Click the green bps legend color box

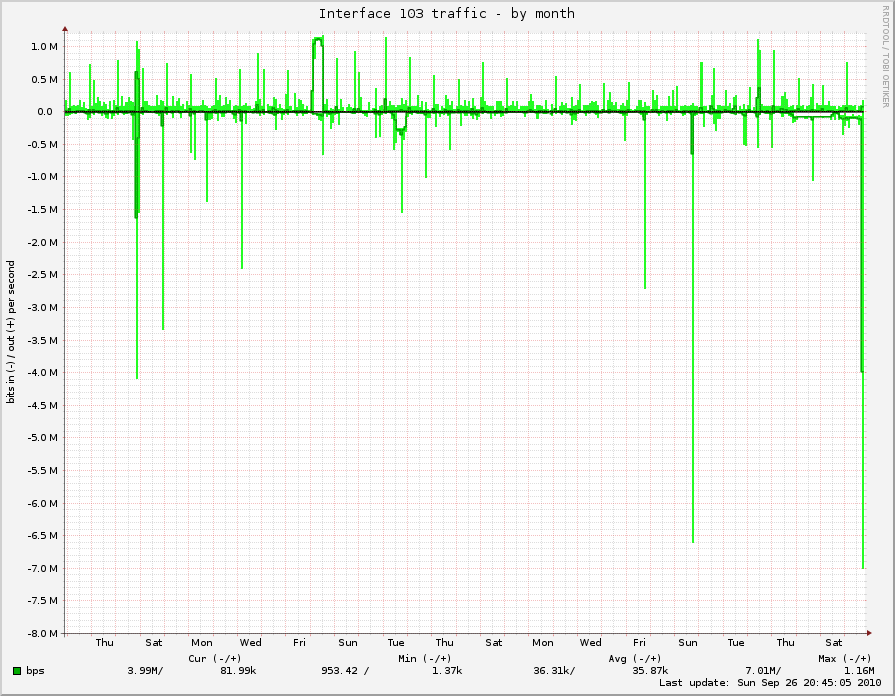(18, 670)
